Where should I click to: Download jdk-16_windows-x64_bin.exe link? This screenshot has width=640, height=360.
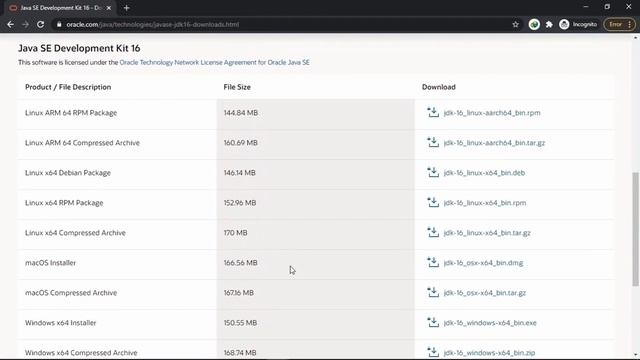pos(490,323)
